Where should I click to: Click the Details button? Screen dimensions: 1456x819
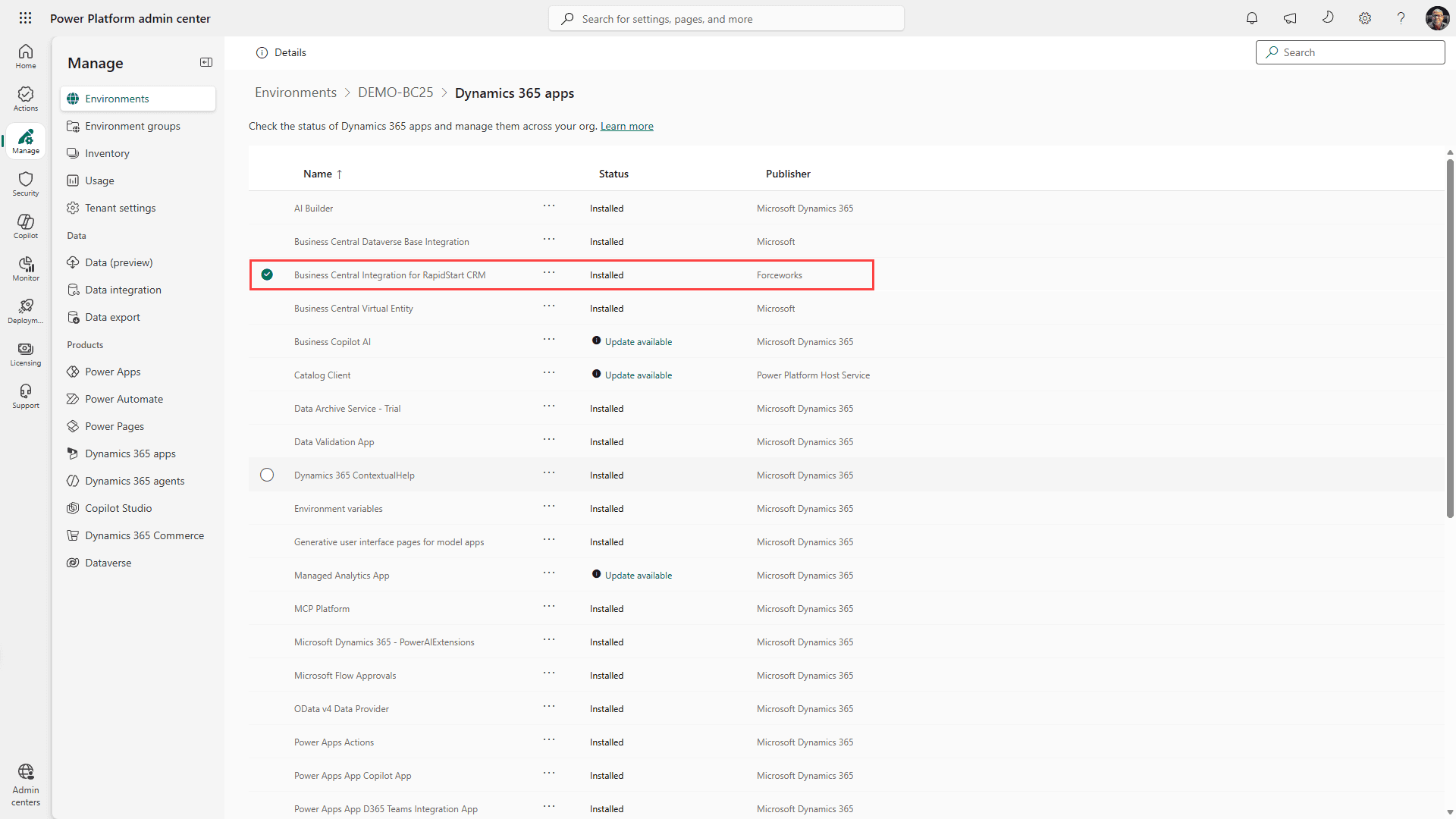pyautogui.click(x=281, y=52)
